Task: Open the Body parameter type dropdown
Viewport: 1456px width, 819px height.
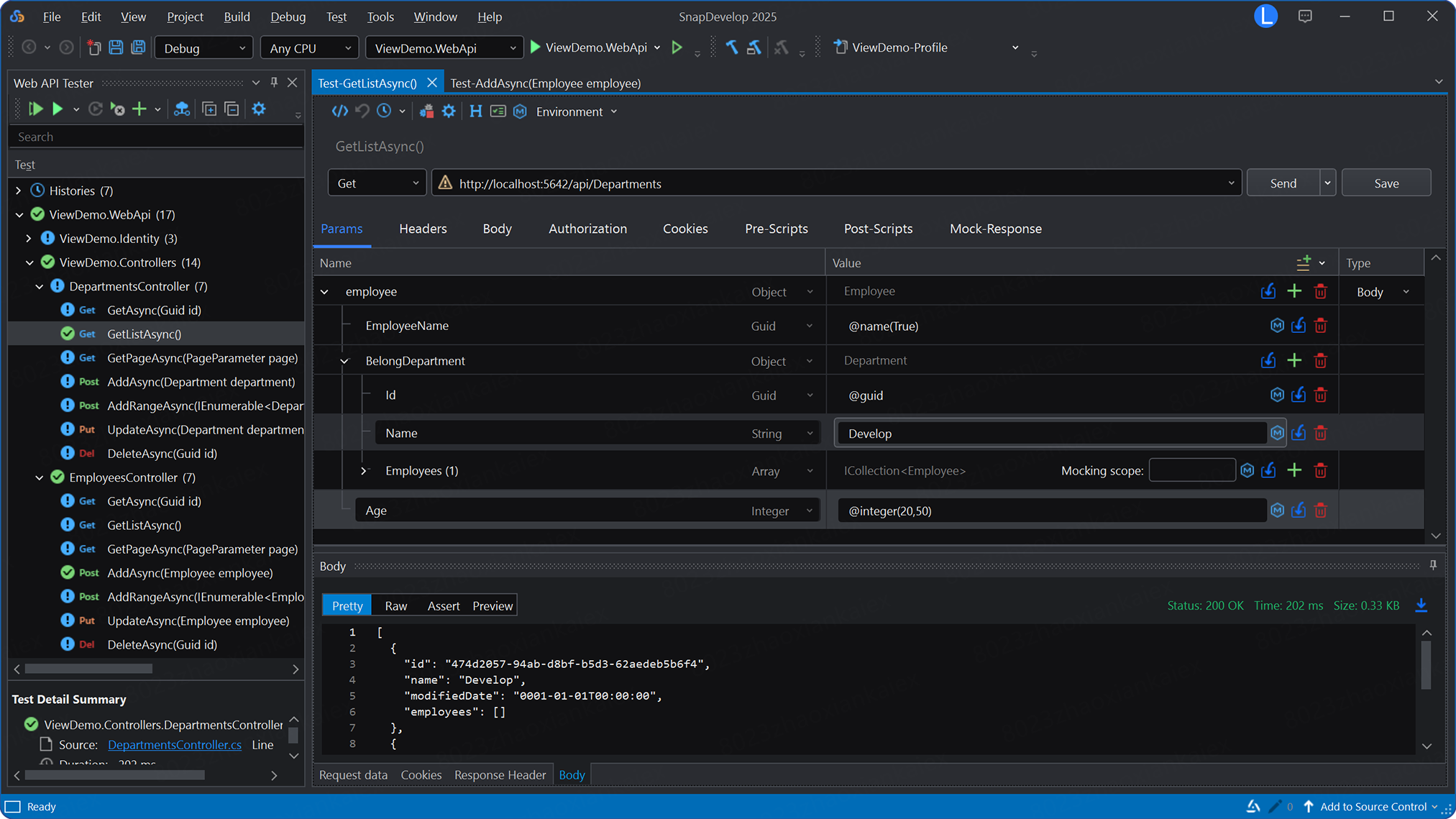Action: (1382, 292)
